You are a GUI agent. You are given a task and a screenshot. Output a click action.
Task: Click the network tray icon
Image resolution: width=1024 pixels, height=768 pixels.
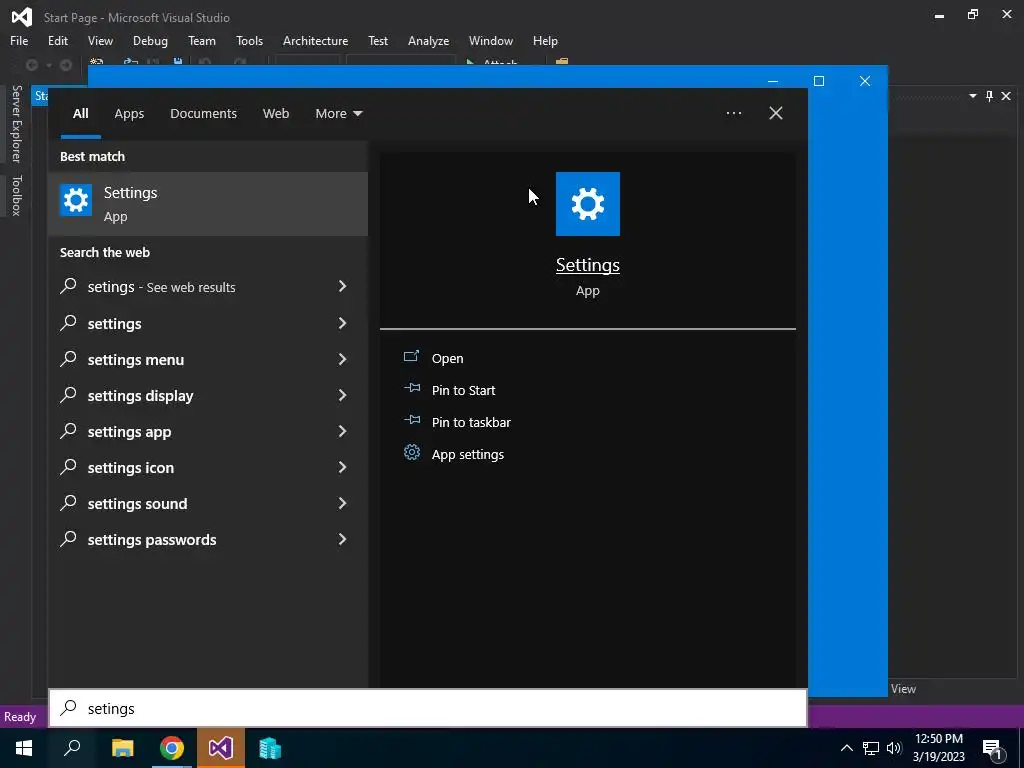tap(871, 748)
